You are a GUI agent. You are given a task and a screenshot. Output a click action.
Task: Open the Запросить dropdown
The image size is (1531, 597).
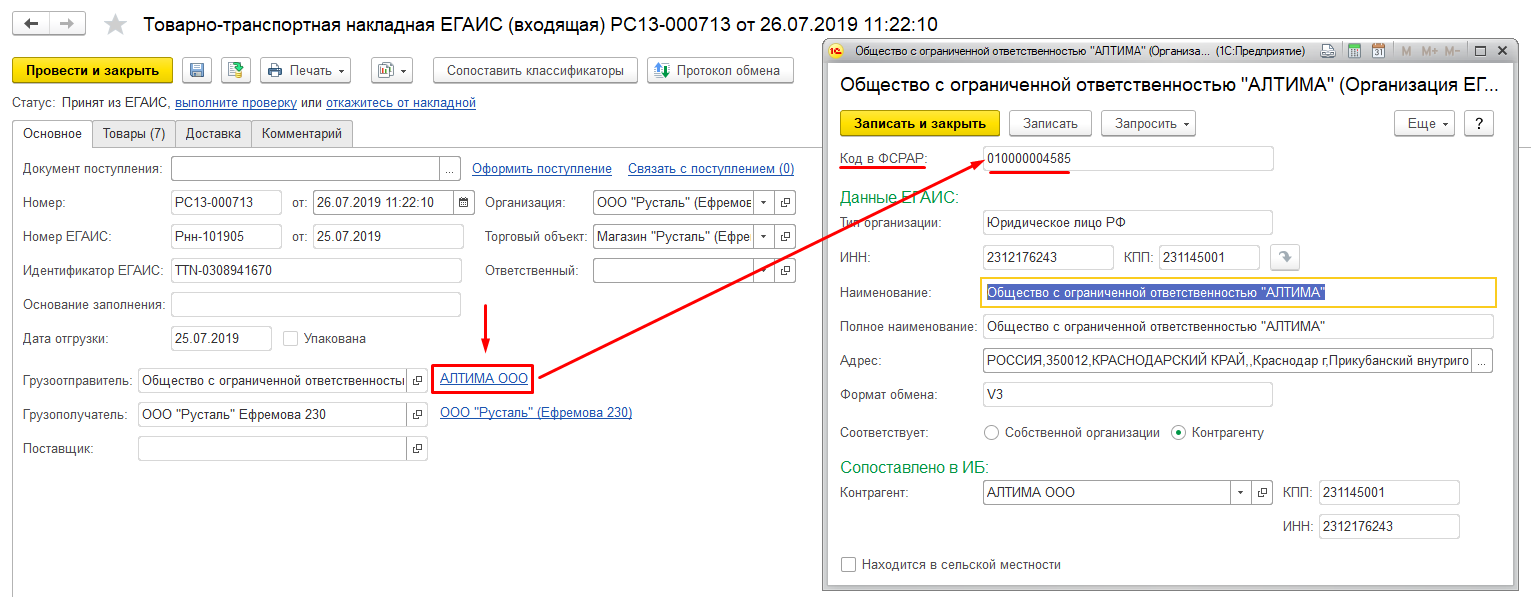pyautogui.click(x=1149, y=123)
